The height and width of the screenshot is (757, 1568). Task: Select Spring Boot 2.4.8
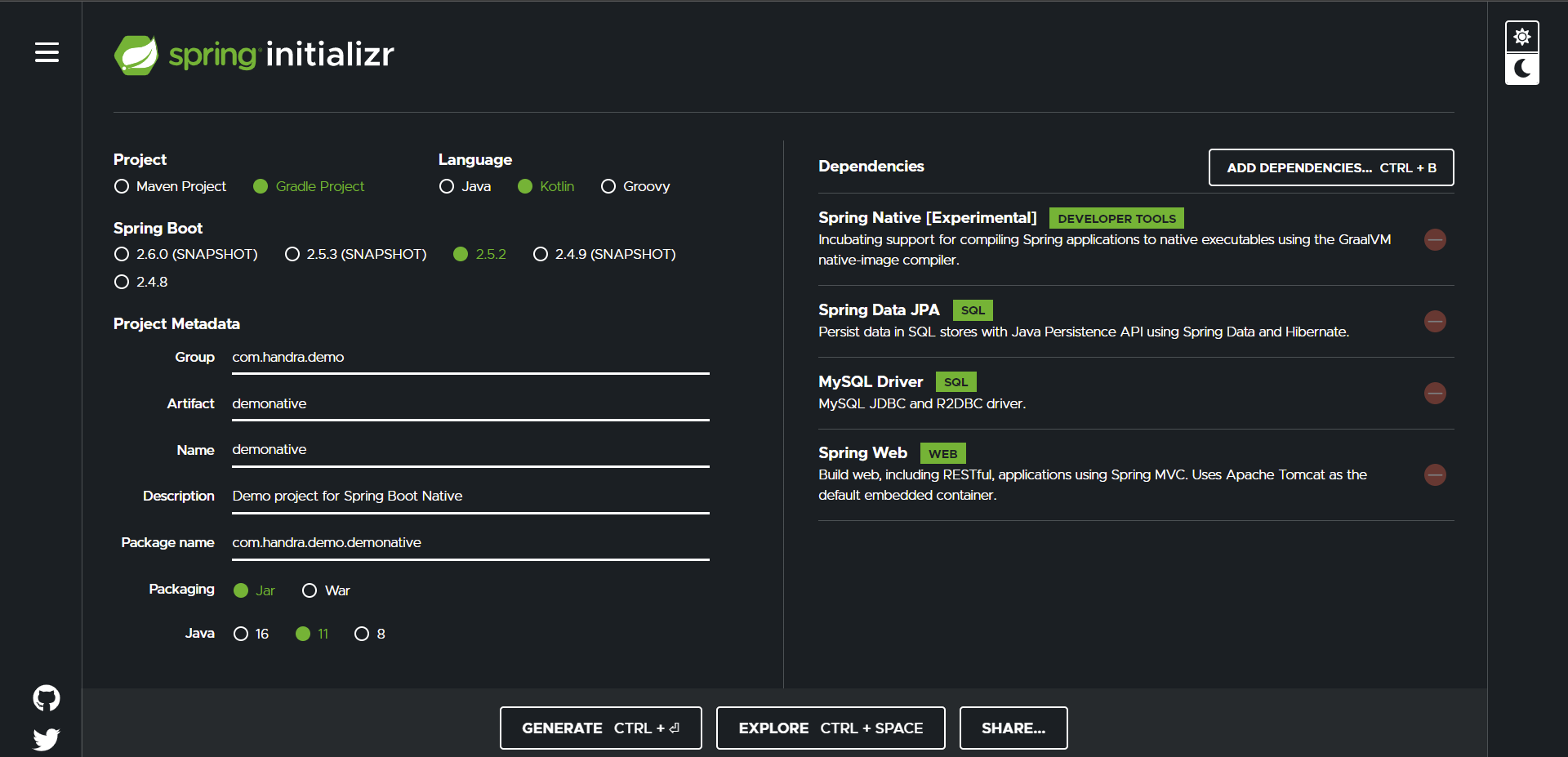pyautogui.click(x=141, y=282)
